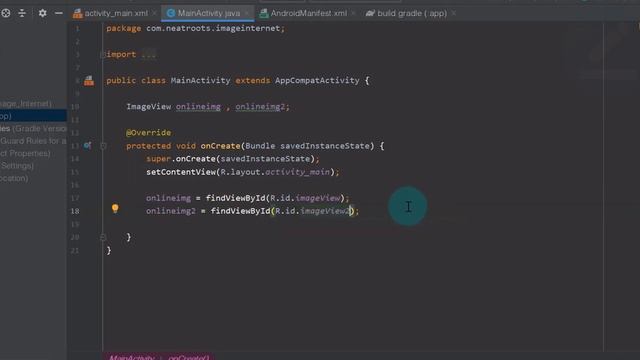Click 'ImageView' type on line 10

(x=149, y=107)
